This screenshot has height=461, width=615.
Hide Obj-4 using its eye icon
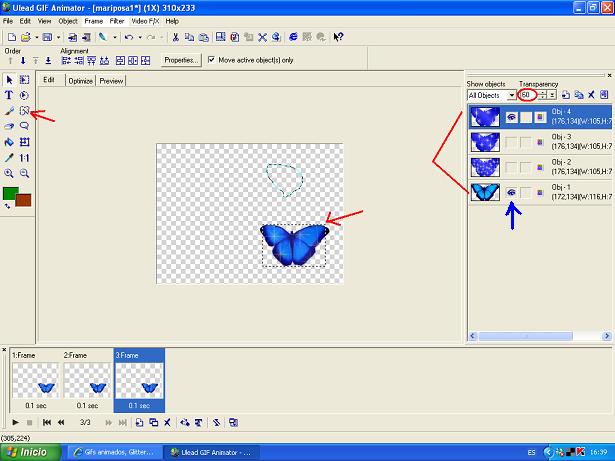pos(511,117)
